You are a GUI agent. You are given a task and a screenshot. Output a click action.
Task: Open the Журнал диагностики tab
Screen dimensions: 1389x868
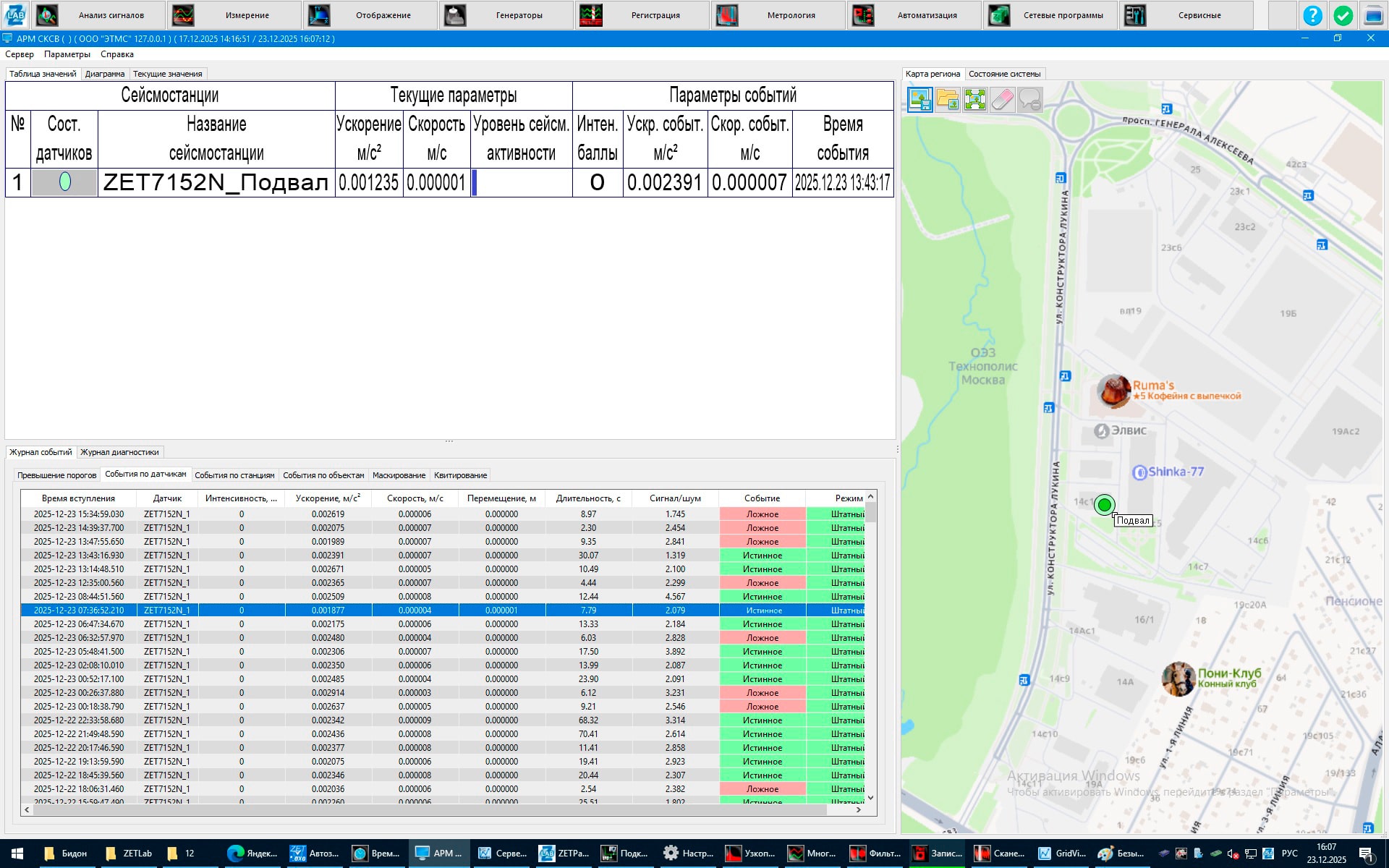click(119, 452)
